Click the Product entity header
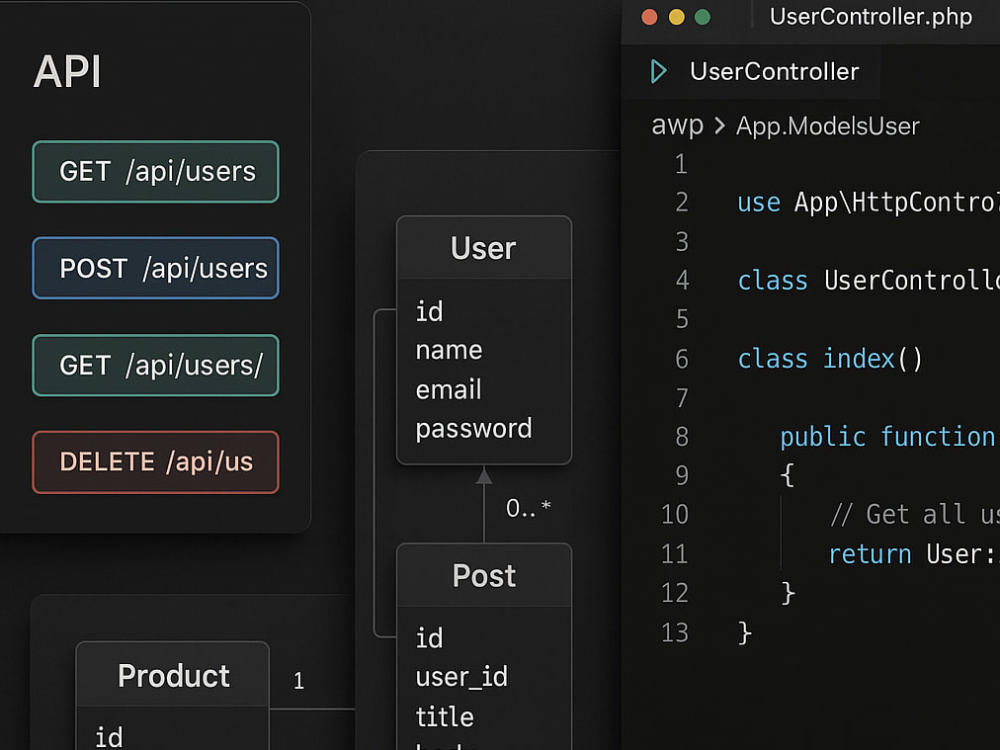Image resolution: width=1000 pixels, height=750 pixels. point(173,675)
